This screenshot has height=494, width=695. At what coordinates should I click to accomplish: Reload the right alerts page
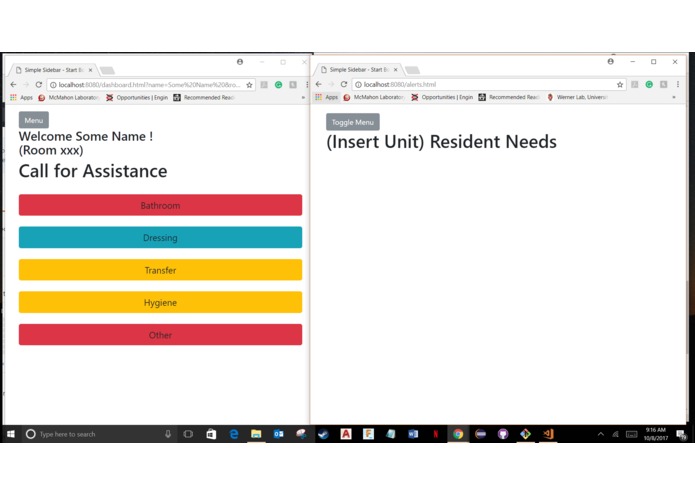(x=344, y=84)
